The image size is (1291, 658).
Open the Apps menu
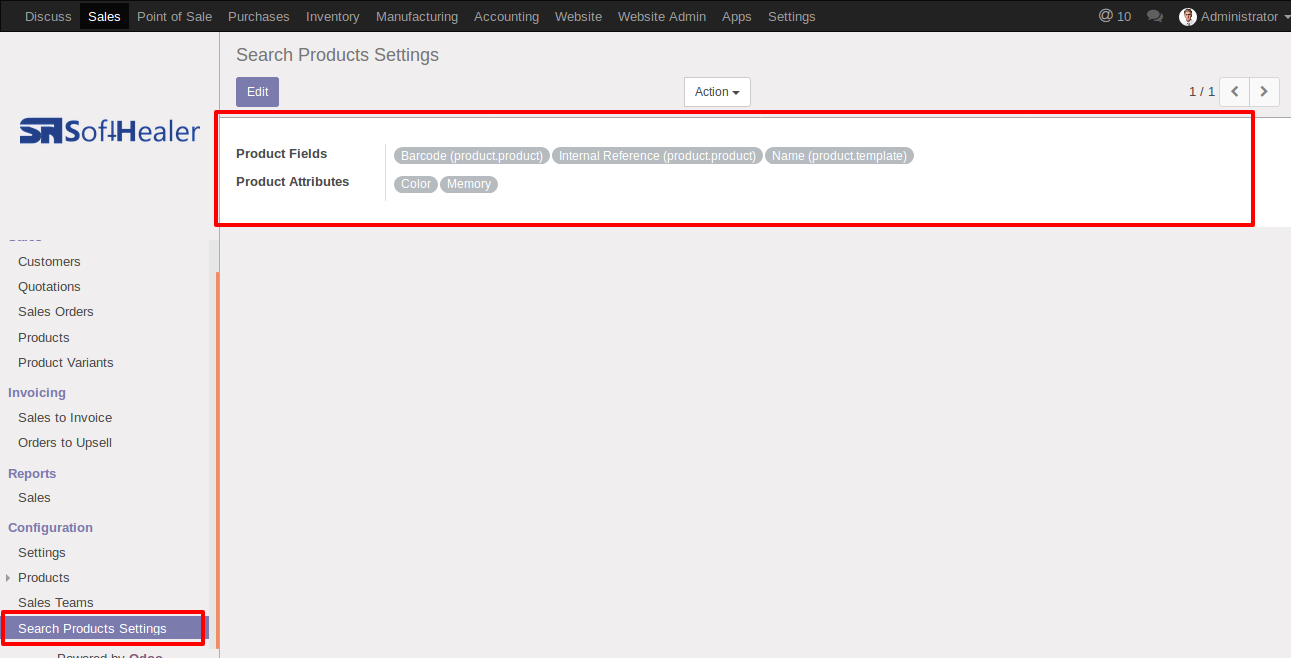click(x=737, y=16)
